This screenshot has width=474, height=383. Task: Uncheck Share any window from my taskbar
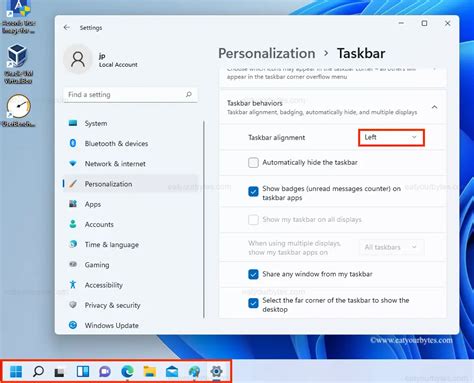253,274
